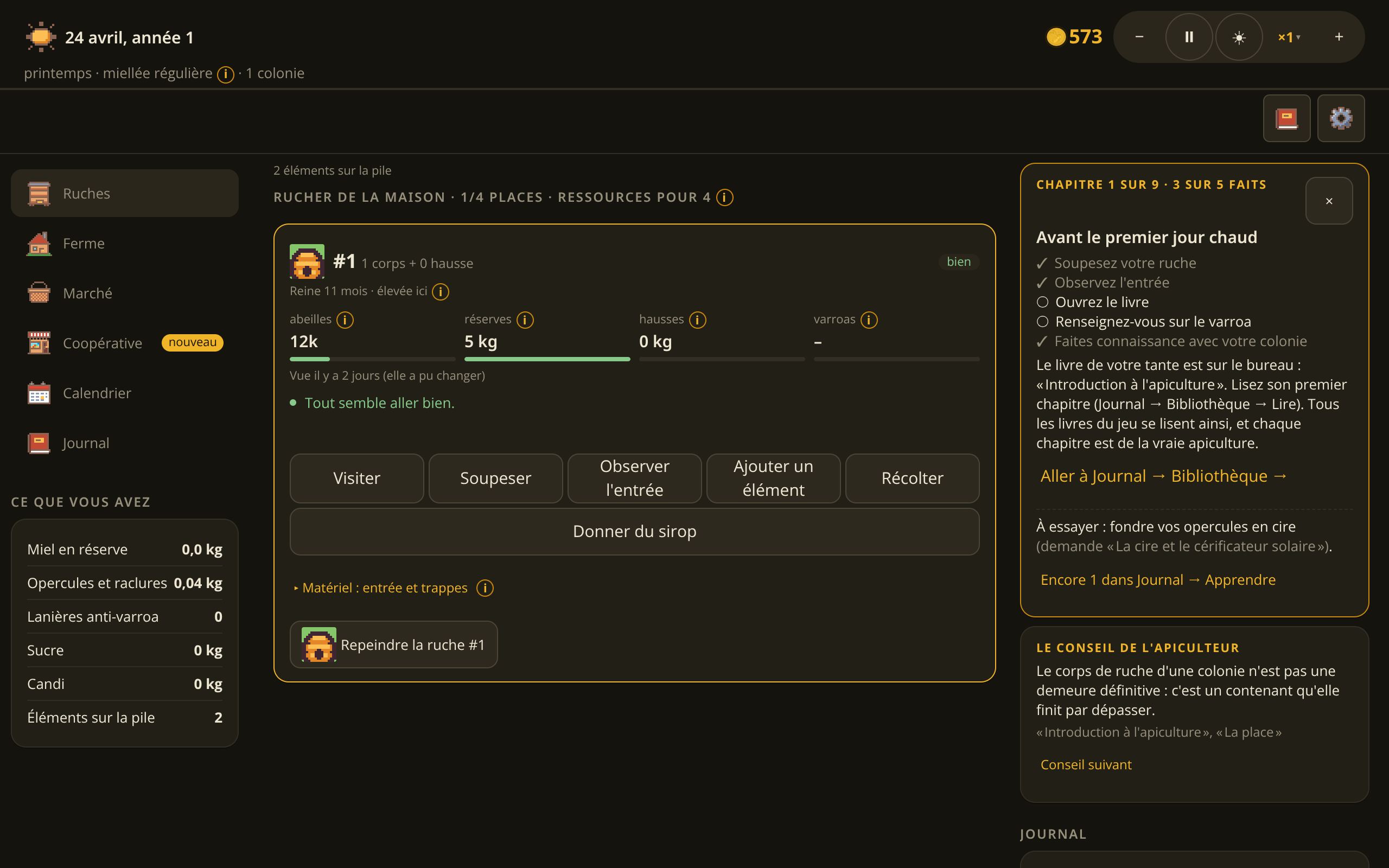Open Coopérative in the sidebar
The width and height of the screenshot is (1389, 868).
[x=125, y=343]
